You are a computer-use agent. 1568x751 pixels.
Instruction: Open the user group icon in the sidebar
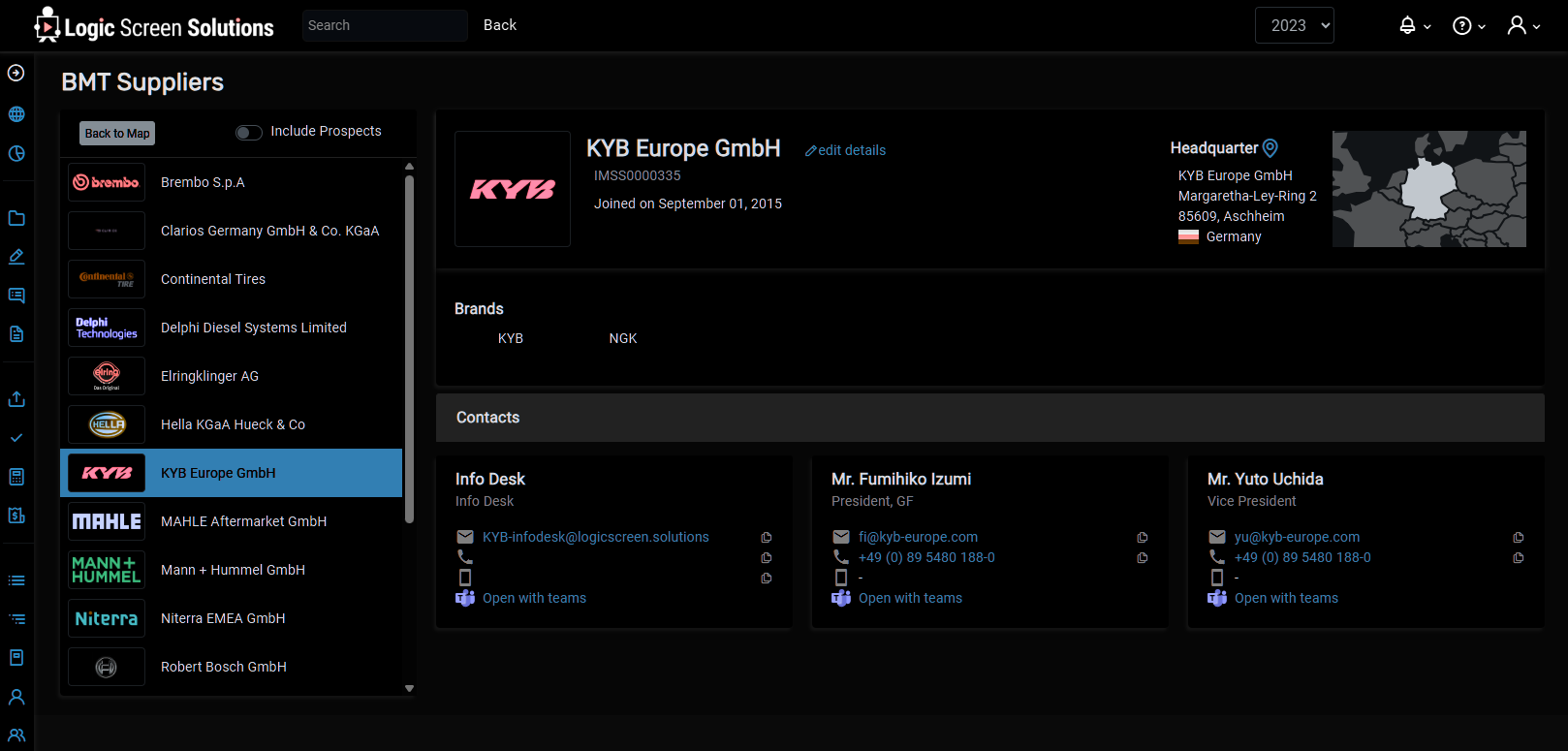16,735
